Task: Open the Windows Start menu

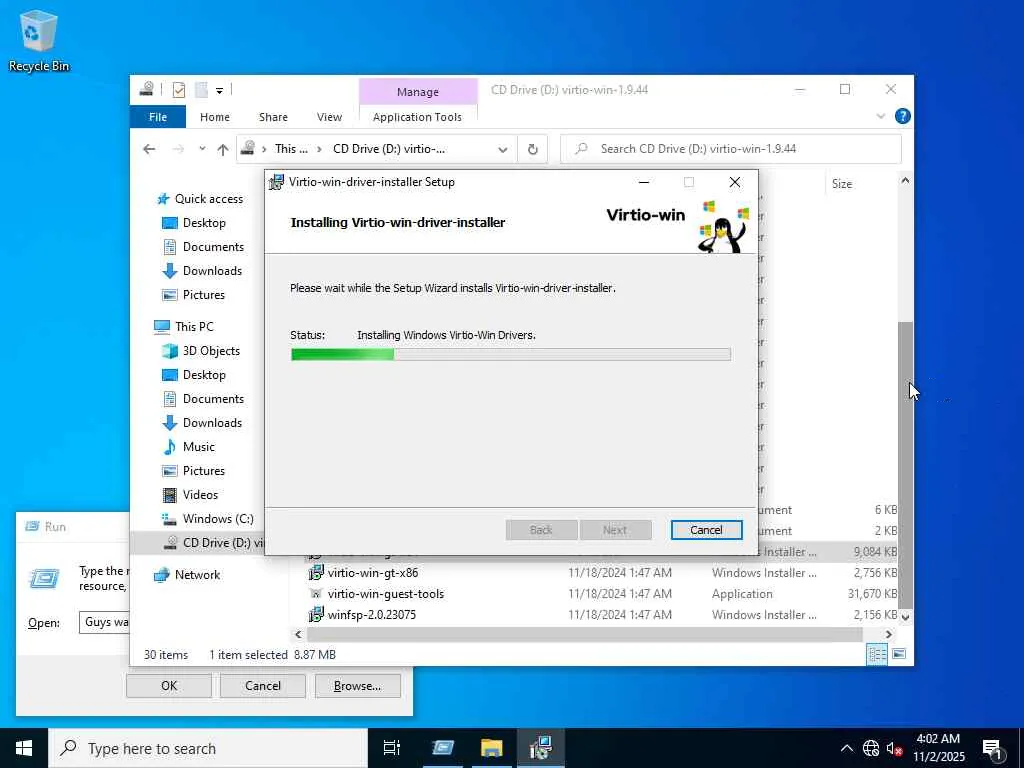Action: pyautogui.click(x=24, y=748)
